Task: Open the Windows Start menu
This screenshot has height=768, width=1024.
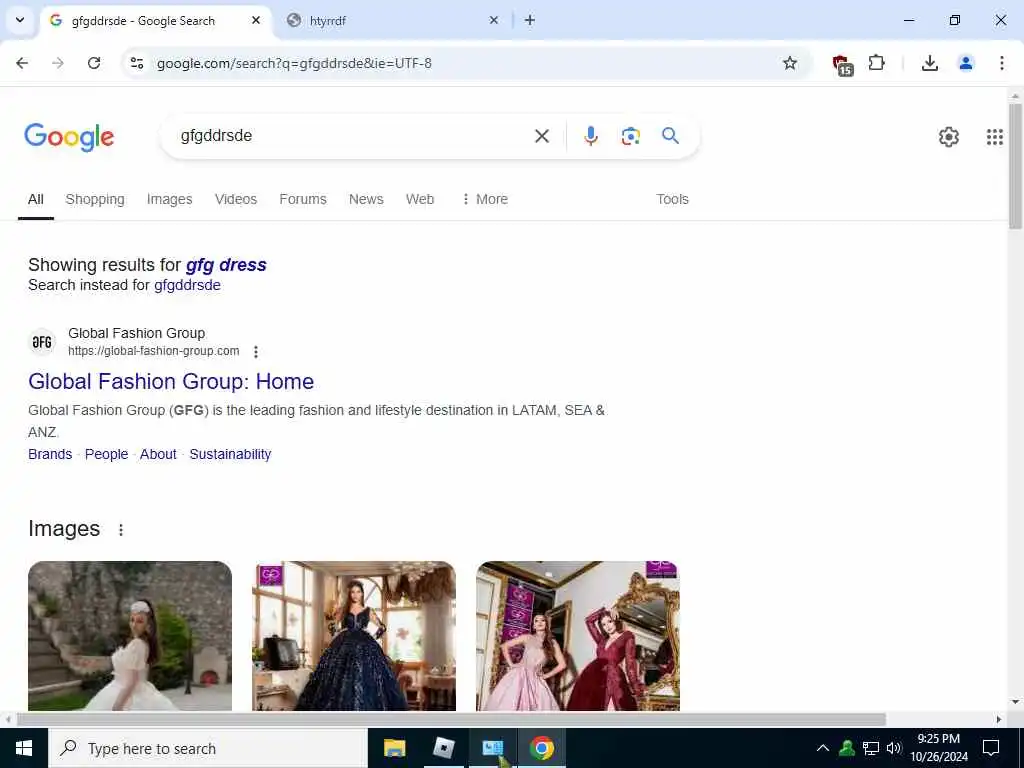Action: 24,748
